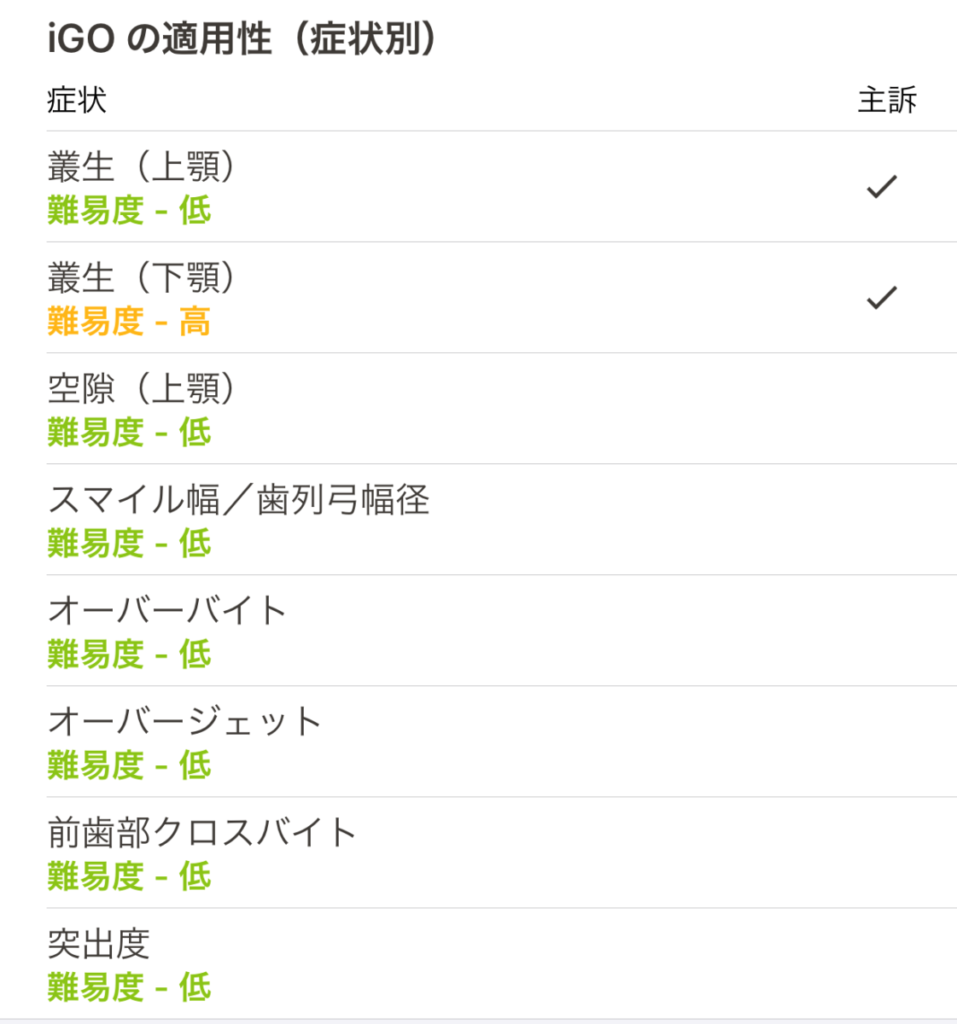Select the オーバージェット symptom row

point(502,742)
